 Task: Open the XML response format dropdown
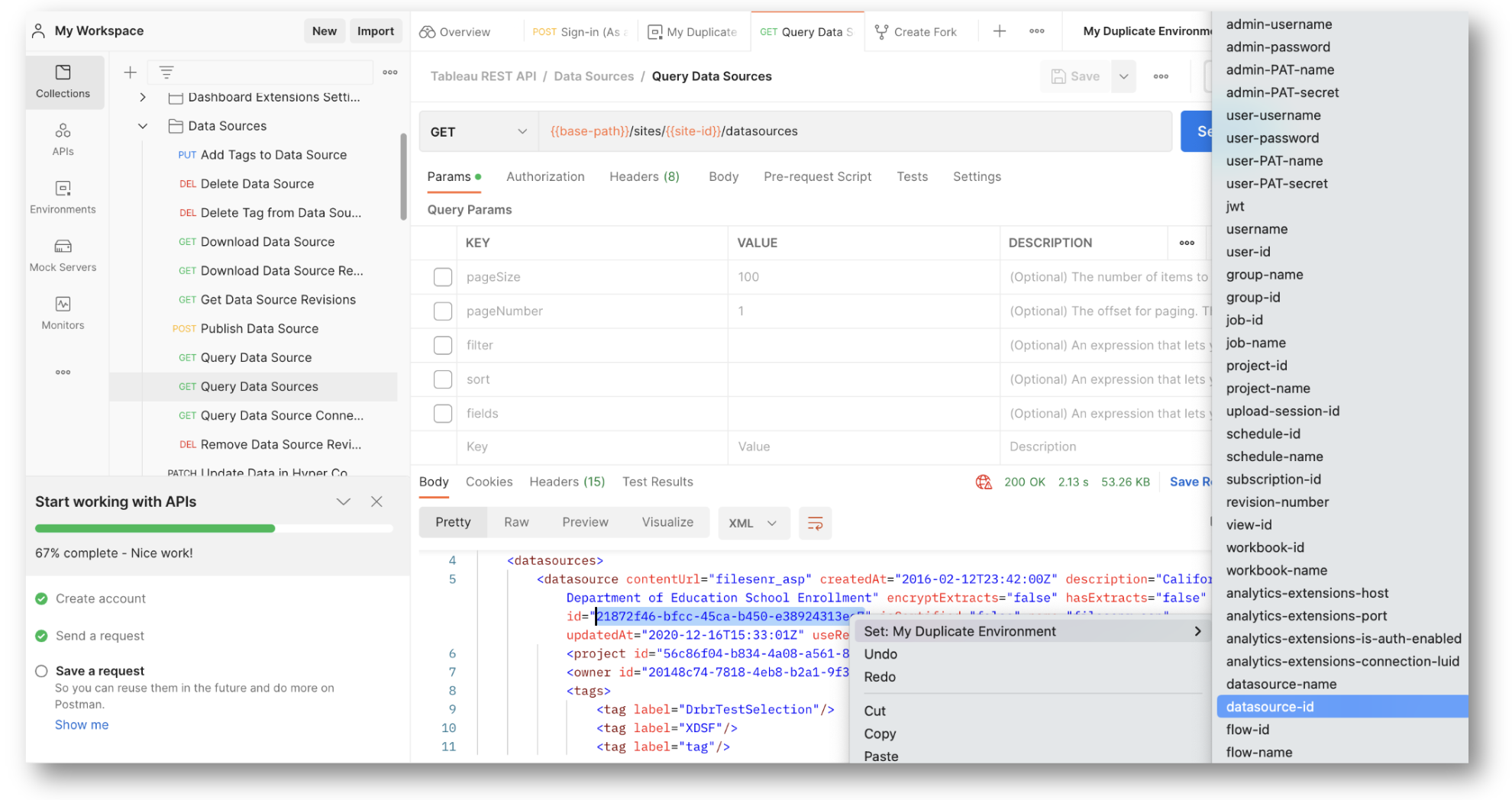point(754,524)
